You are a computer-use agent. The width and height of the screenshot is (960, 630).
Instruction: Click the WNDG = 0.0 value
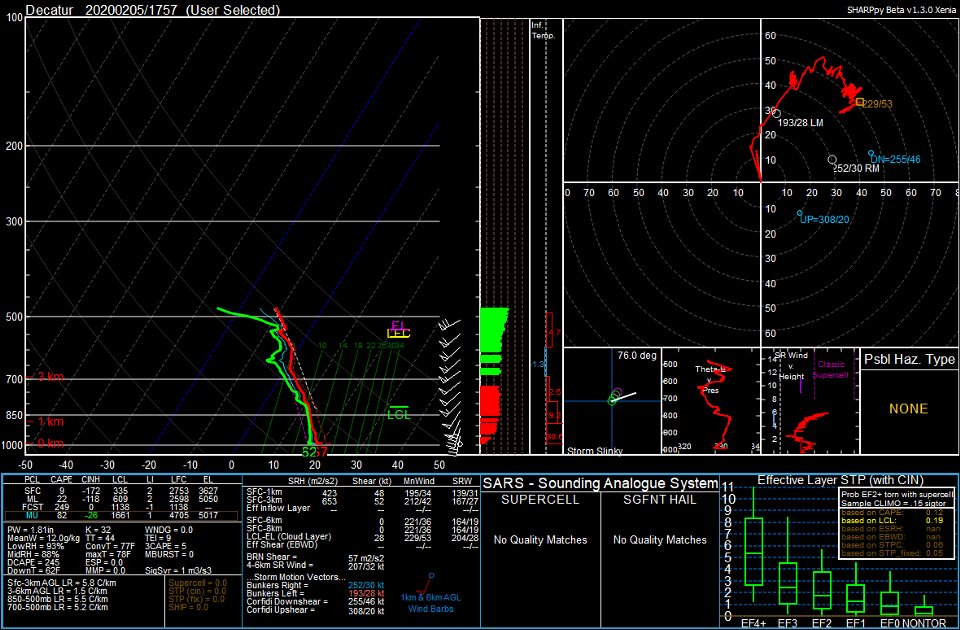click(170, 528)
